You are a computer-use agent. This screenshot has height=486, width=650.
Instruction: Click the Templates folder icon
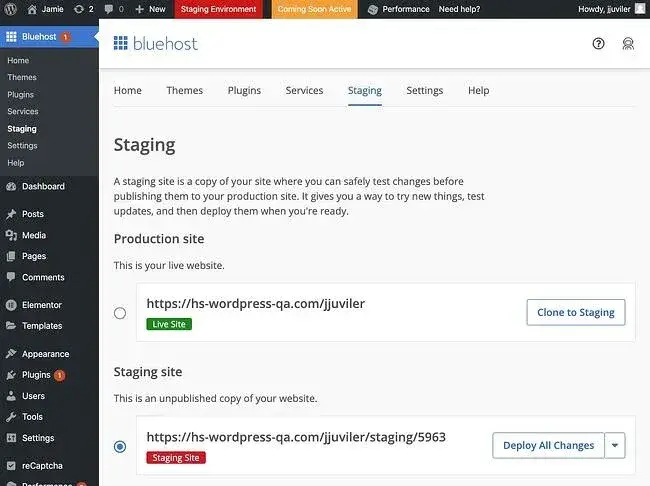[11, 326]
